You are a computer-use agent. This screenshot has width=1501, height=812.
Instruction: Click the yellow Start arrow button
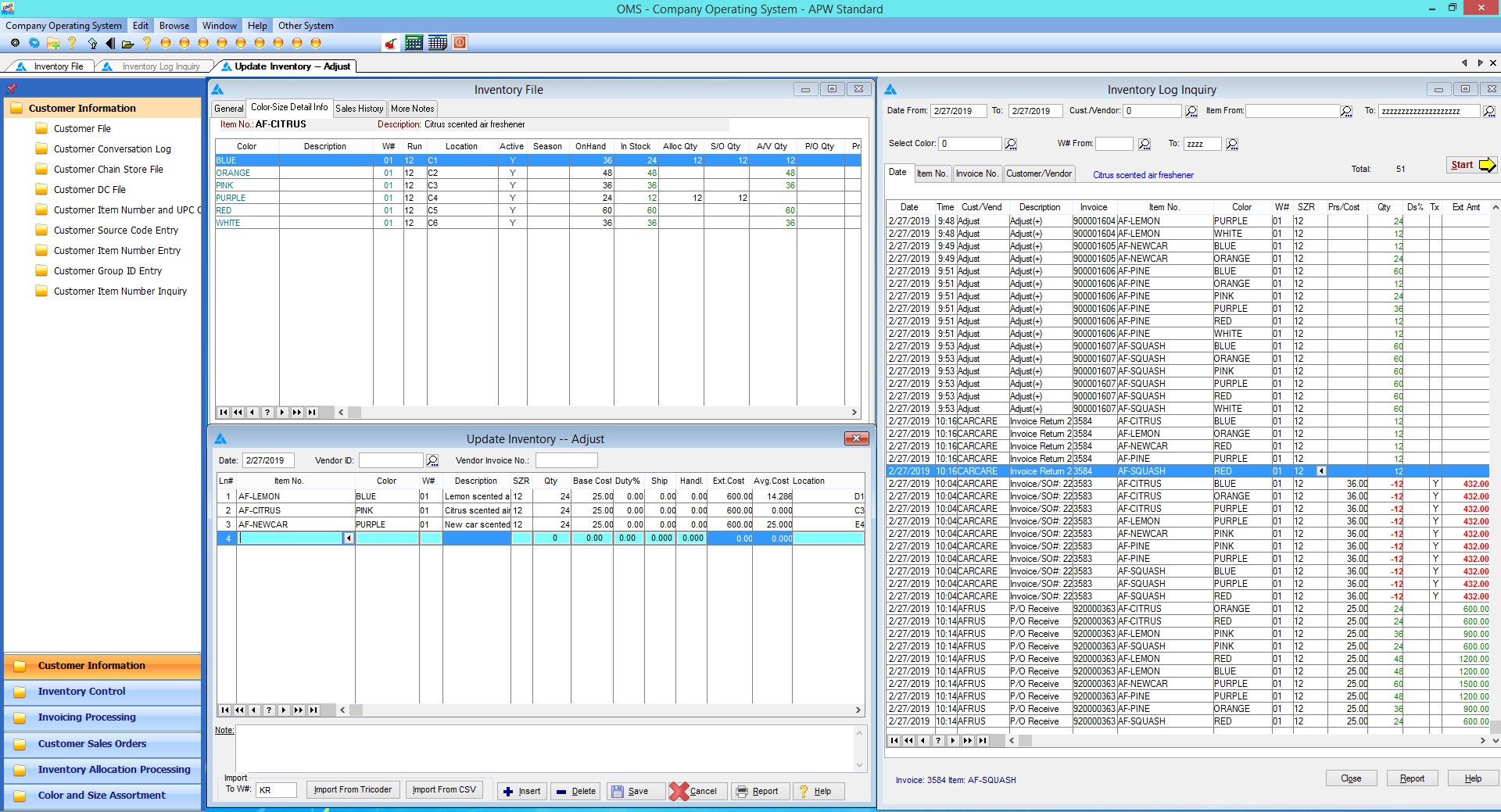coord(1473,165)
